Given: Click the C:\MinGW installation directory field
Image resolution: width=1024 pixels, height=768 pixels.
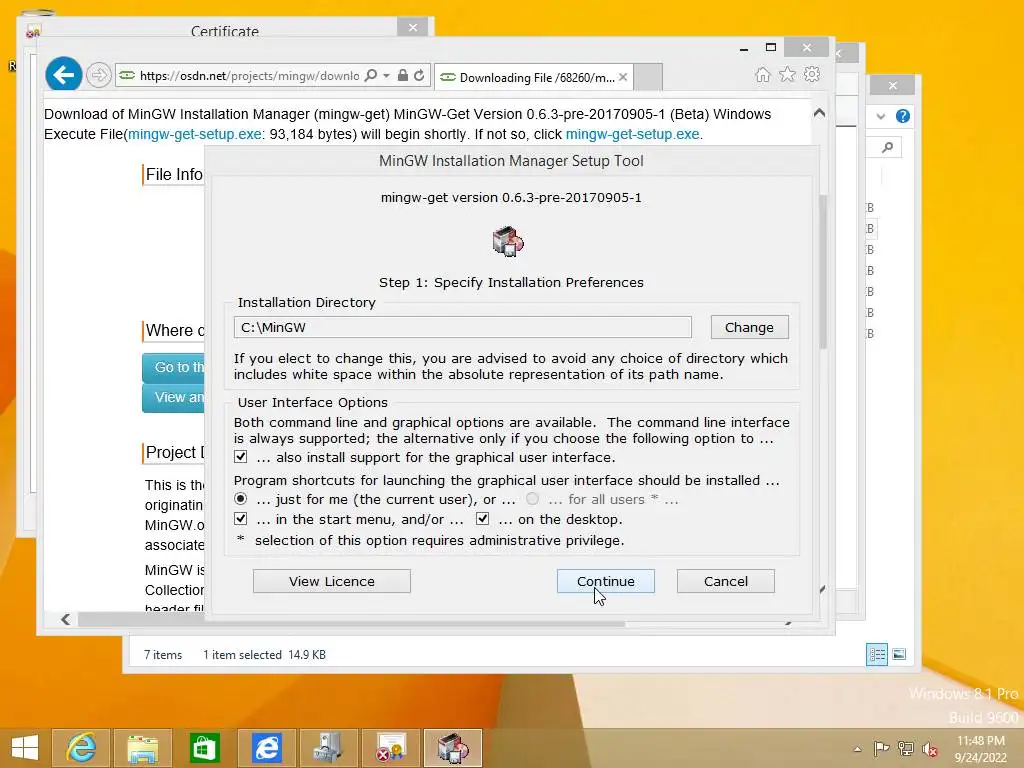Looking at the screenshot, I should coord(462,327).
